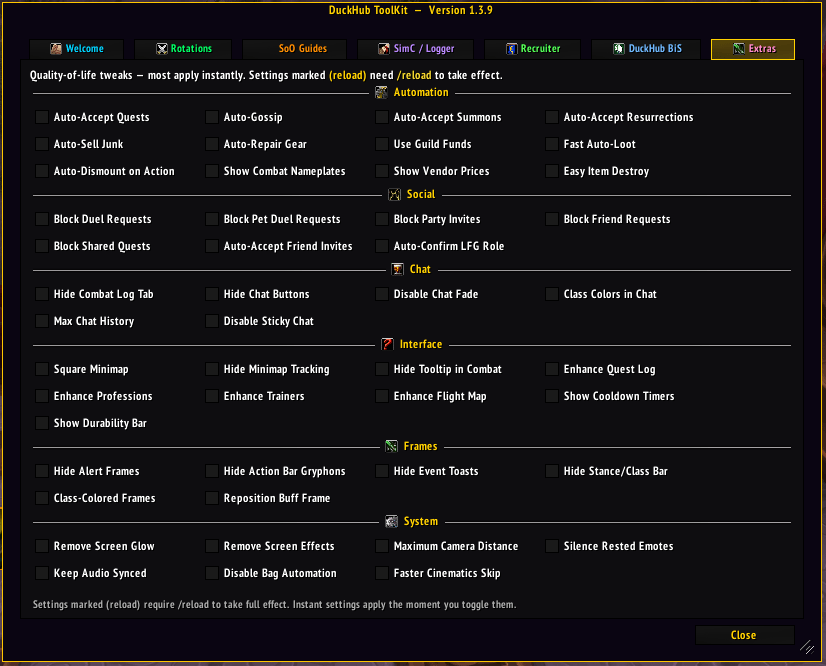This screenshot has width=826, height=666.
Task: Toggle Use Guild Funds checkbox
Action: tap(382, 144)
